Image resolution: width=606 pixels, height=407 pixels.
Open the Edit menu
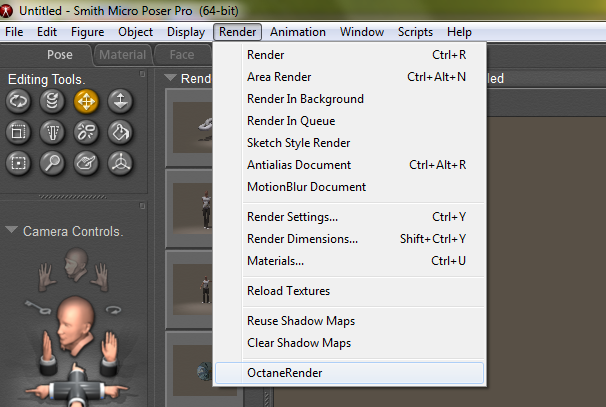coord(47,32)
